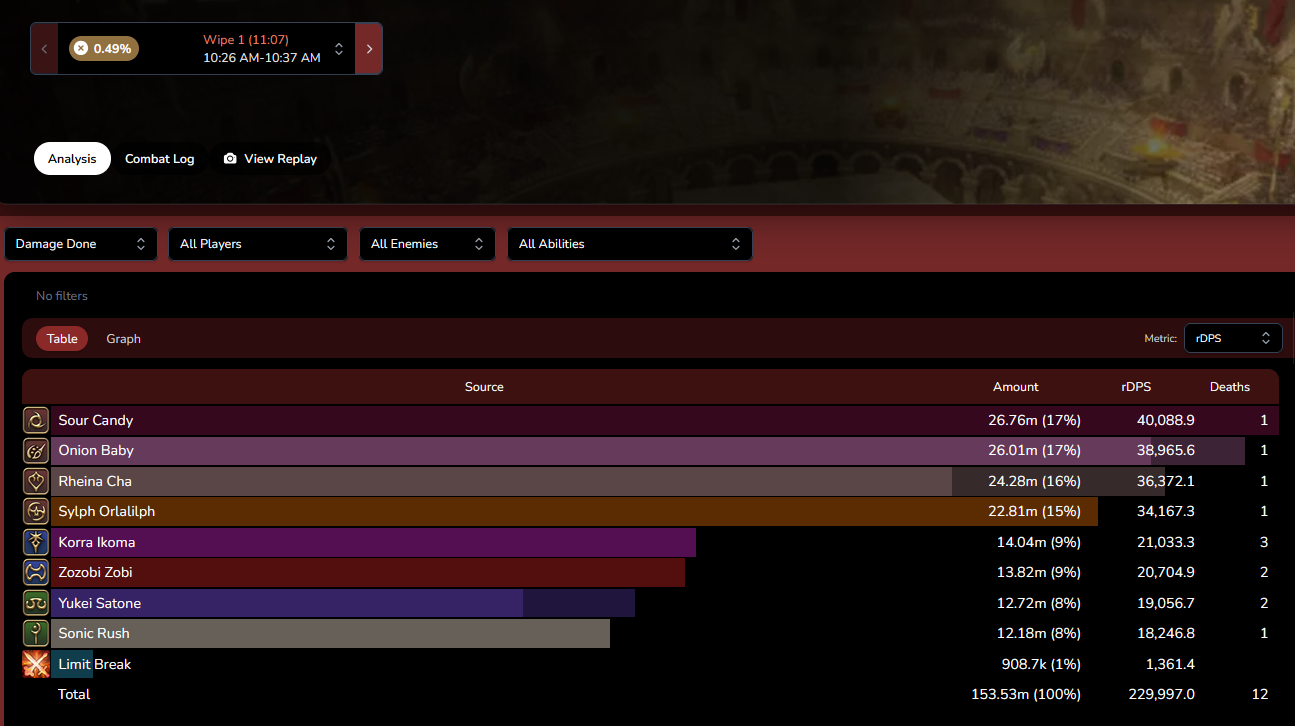This screenshot has height=726, width=1295.
Task: Open the All Players dropdown
Action: pos(258,244)
